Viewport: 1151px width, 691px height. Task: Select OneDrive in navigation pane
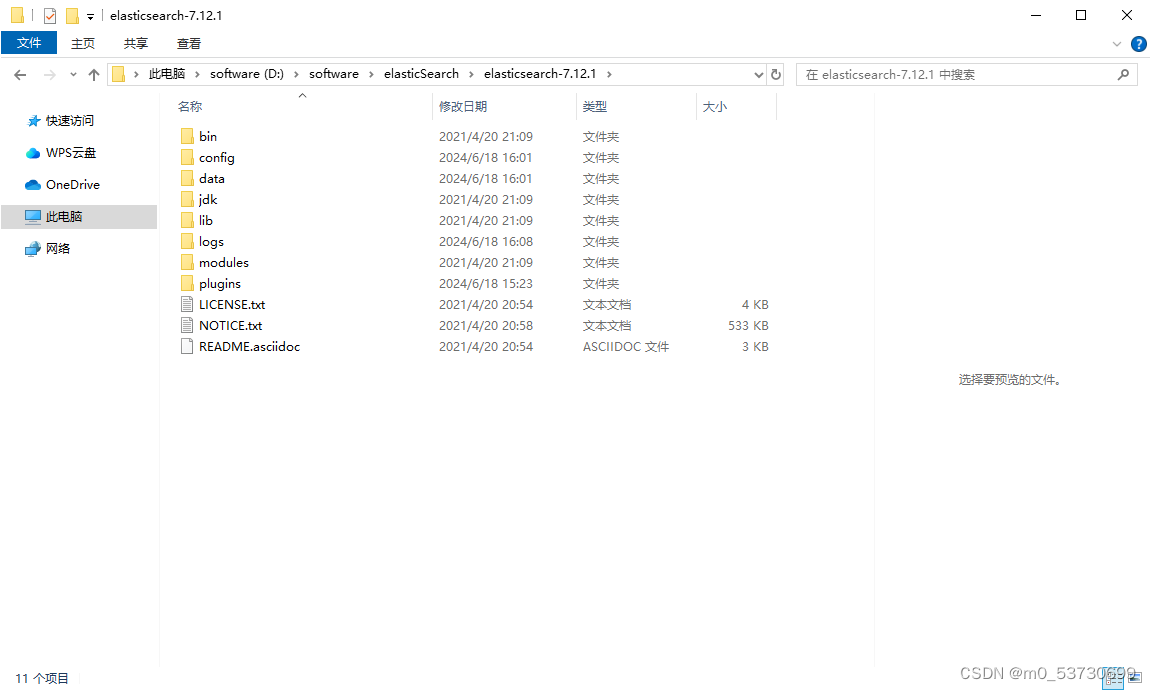tap(73, 184)
